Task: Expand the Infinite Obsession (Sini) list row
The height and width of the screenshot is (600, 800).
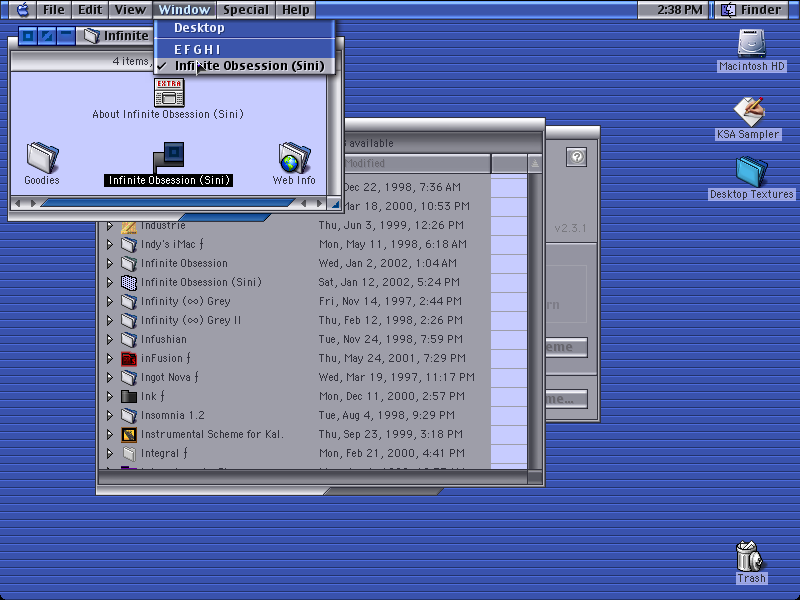Action: click(110, 282)
